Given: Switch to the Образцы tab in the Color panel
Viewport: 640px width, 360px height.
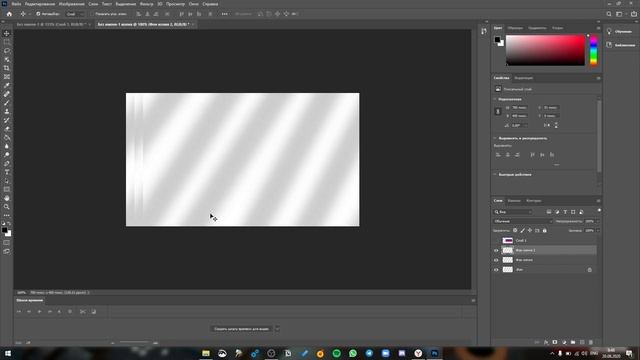Looking at the screenshot, I should 515,28.
